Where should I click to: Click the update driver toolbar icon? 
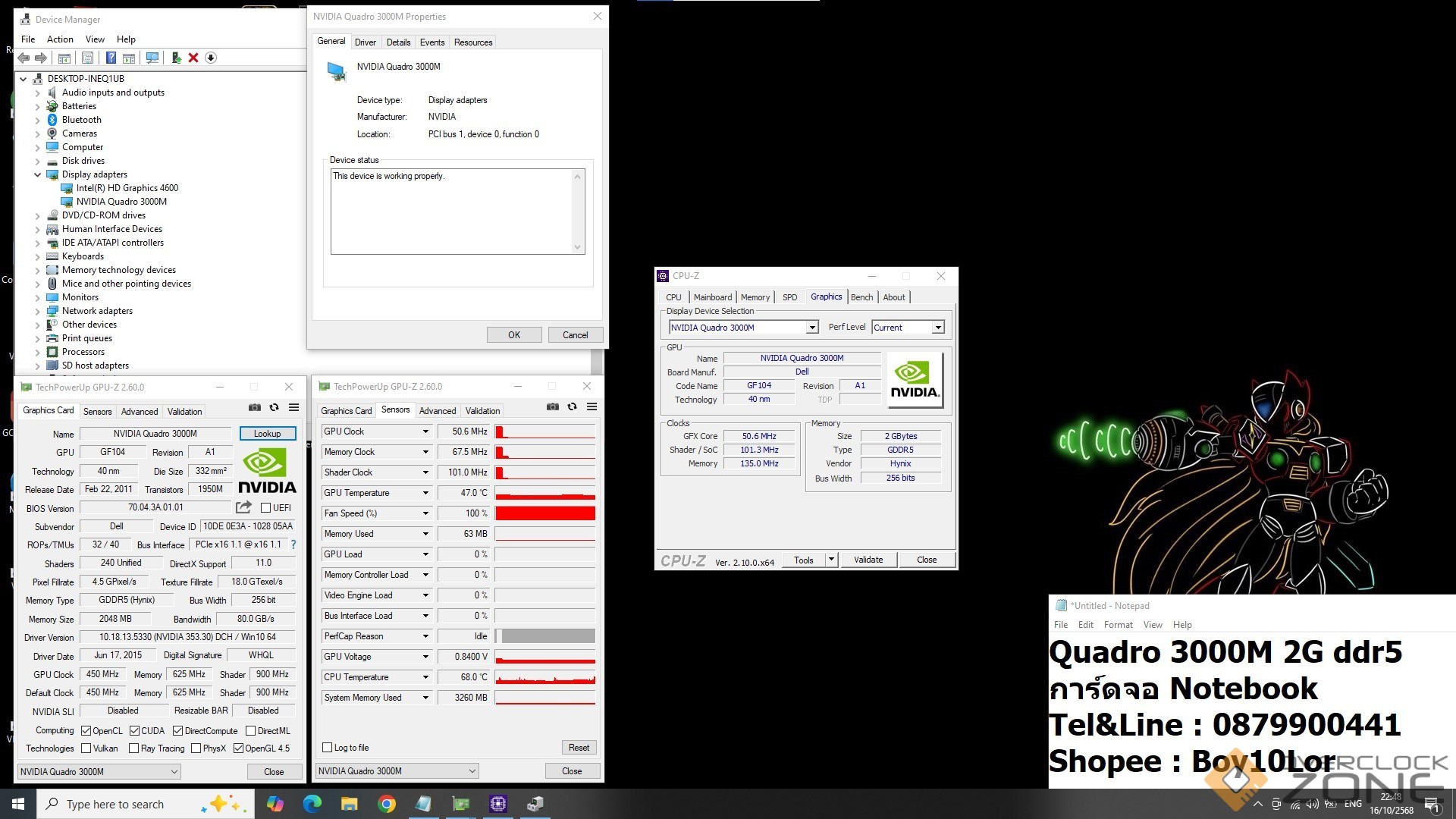tap(176, 58)
